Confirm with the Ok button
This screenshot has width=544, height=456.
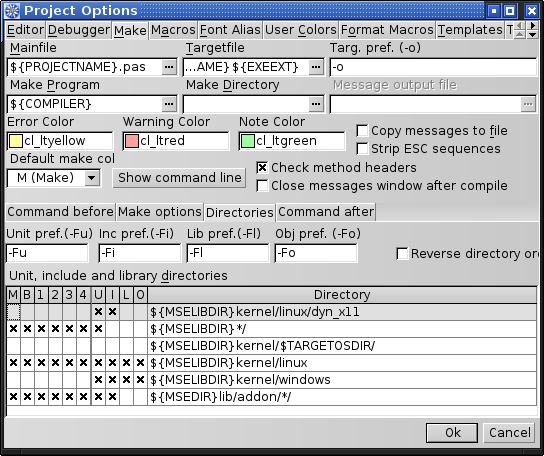(x=452, y=433)
